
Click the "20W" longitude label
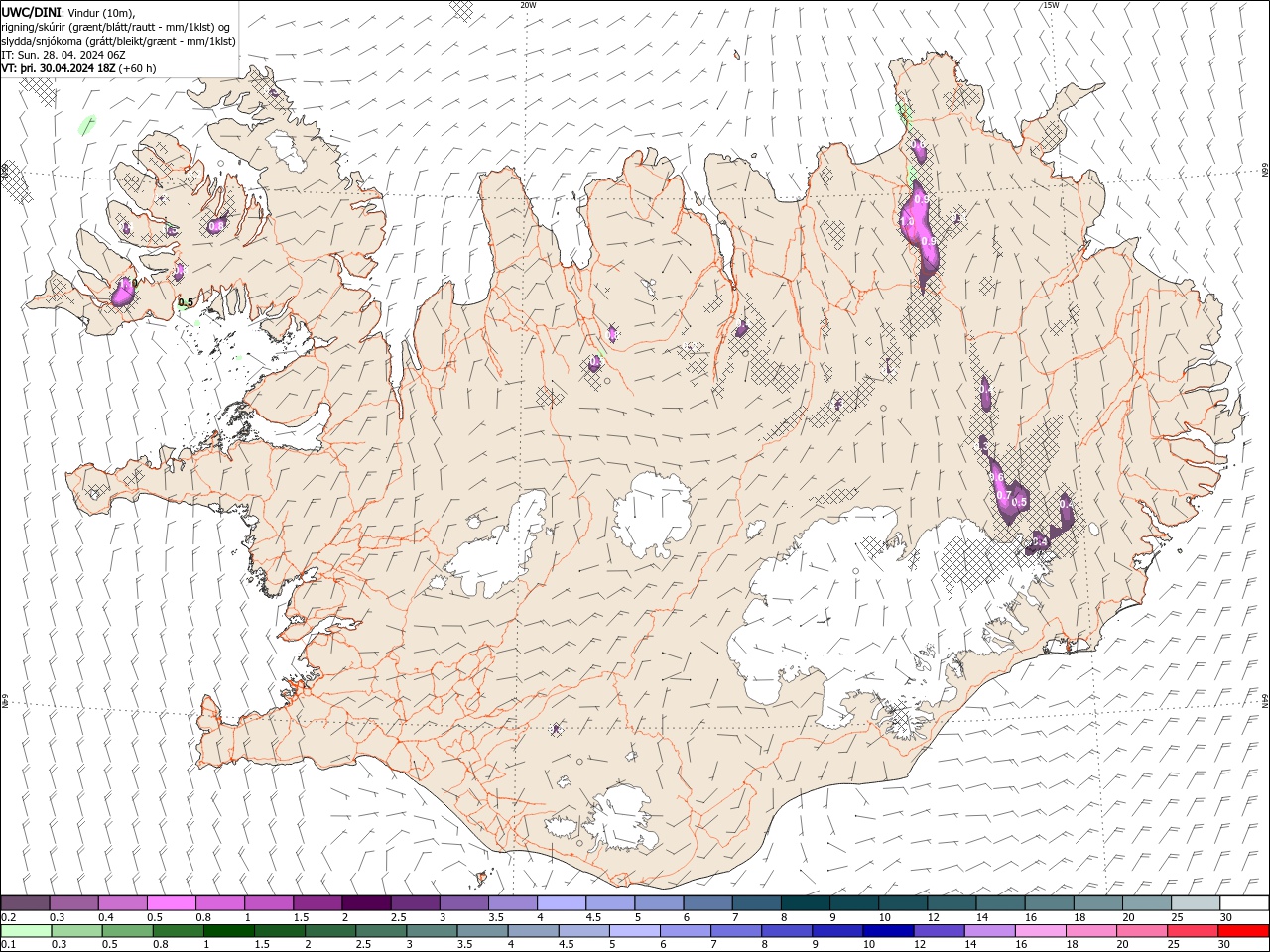[x=528, y=5]
